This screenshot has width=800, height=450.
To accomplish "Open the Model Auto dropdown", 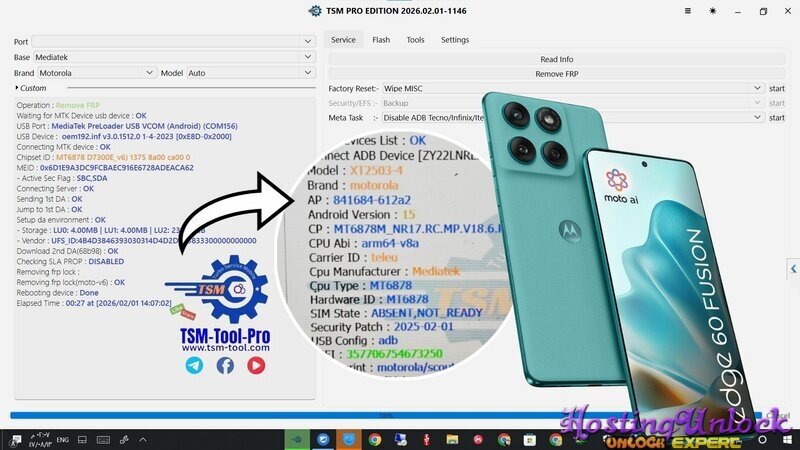I will pos(250,73).
